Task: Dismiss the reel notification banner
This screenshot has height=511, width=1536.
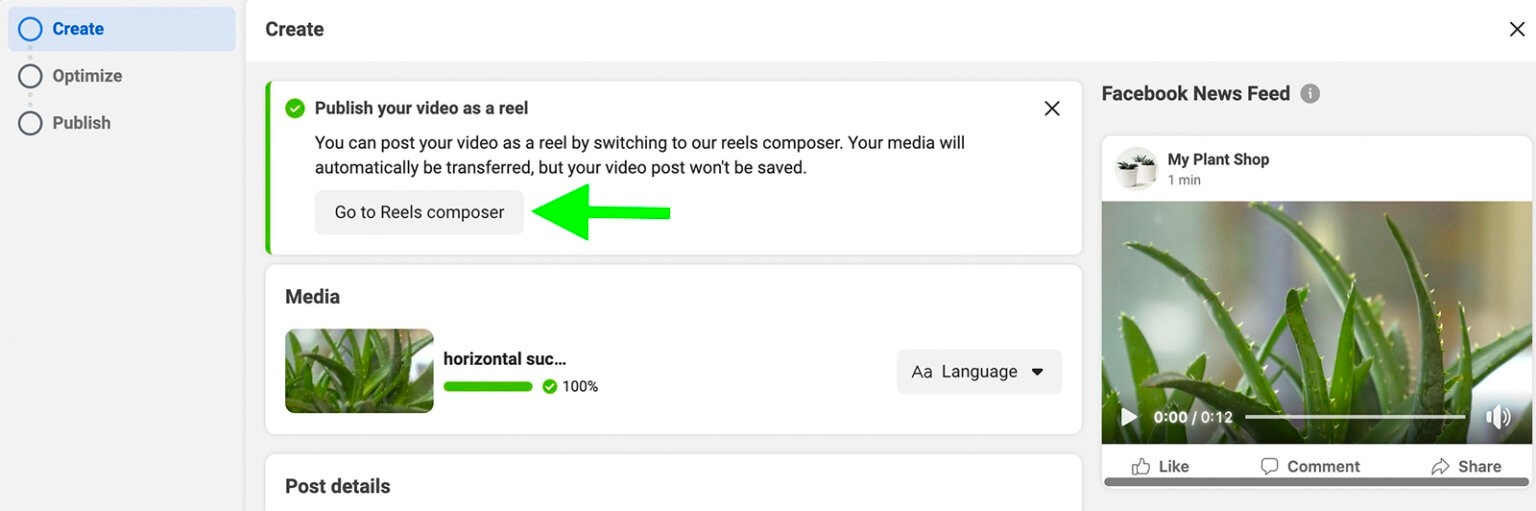Action: coord(1052,108)
